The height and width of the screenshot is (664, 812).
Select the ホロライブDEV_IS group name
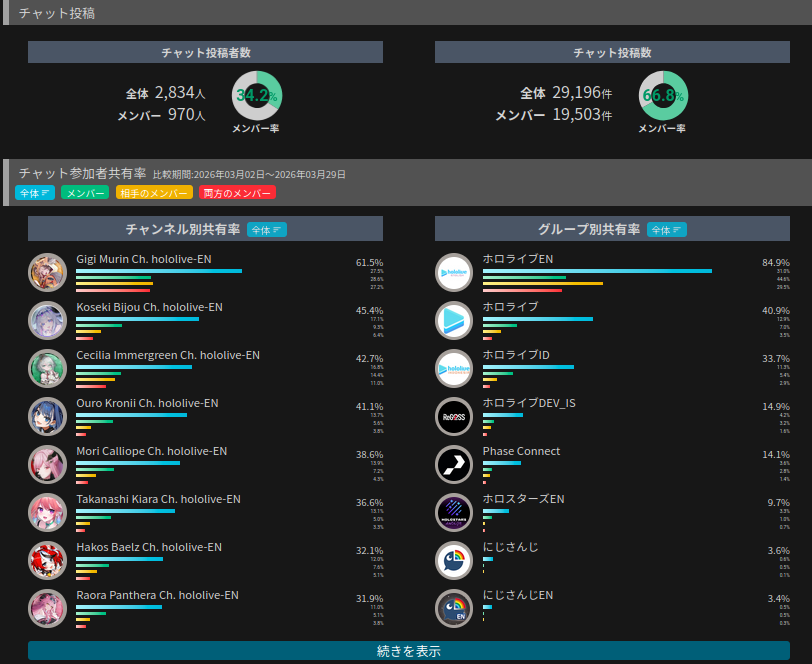click(x=529, y=403)
